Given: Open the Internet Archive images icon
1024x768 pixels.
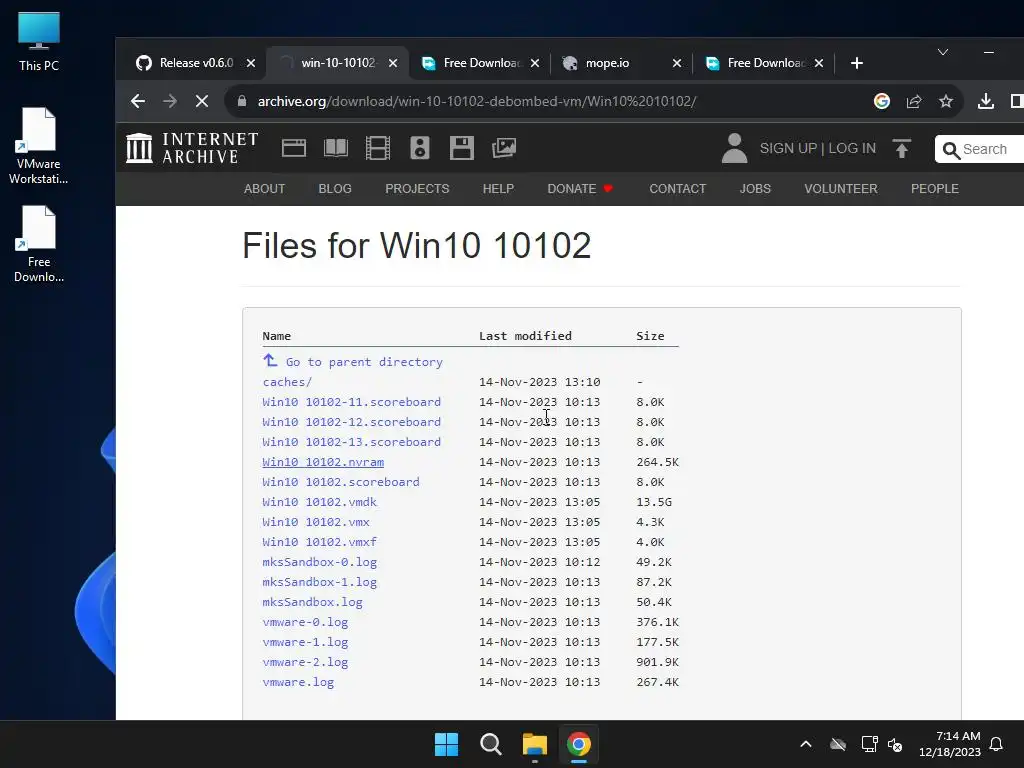Looking at the screenshot, I should tap(504, 148).
